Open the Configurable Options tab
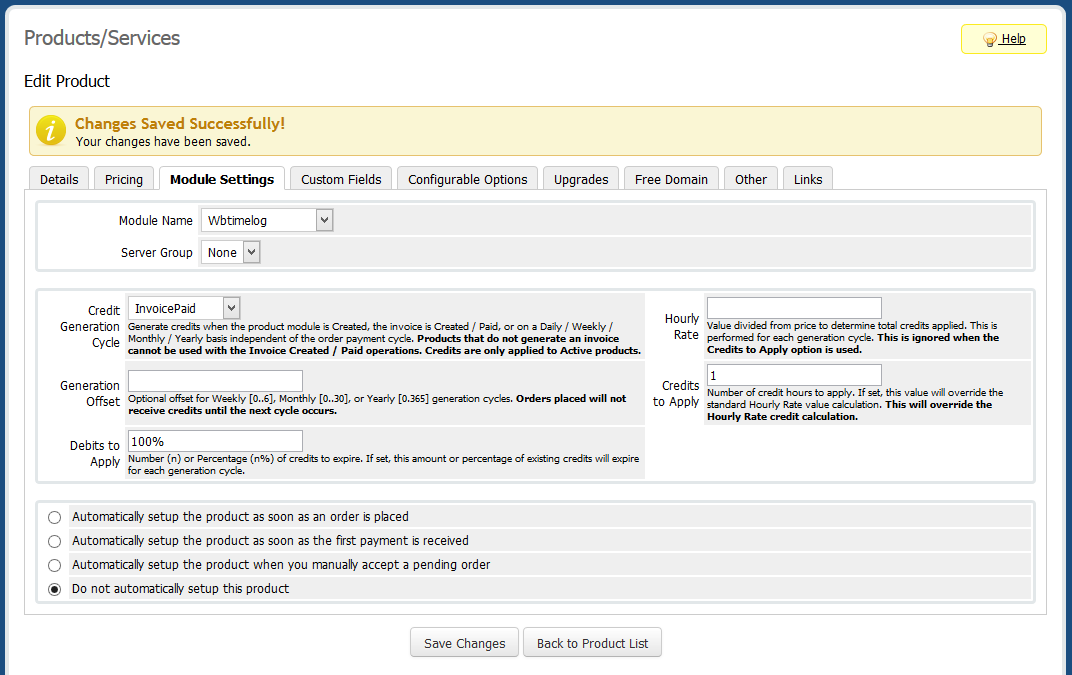 point(467,179)
